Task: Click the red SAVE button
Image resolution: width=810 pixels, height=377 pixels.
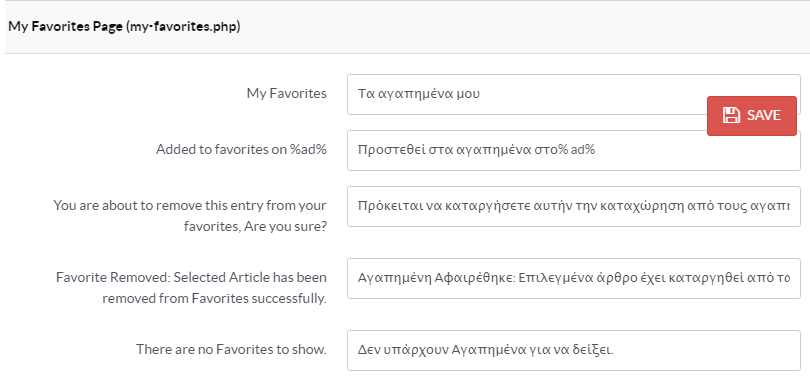Action: point(752,116)
